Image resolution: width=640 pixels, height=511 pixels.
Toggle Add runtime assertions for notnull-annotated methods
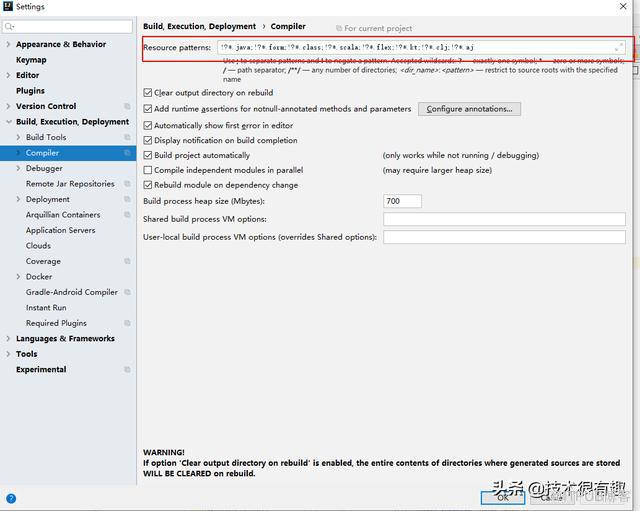click(x=148, y=109)
